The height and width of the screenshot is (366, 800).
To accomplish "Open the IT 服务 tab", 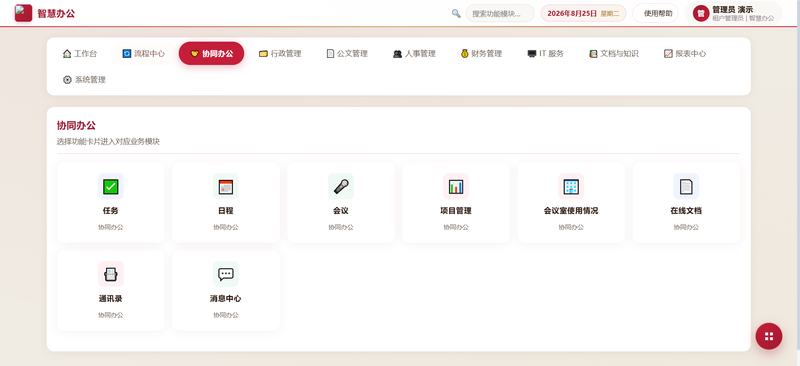I will point(545,54).
